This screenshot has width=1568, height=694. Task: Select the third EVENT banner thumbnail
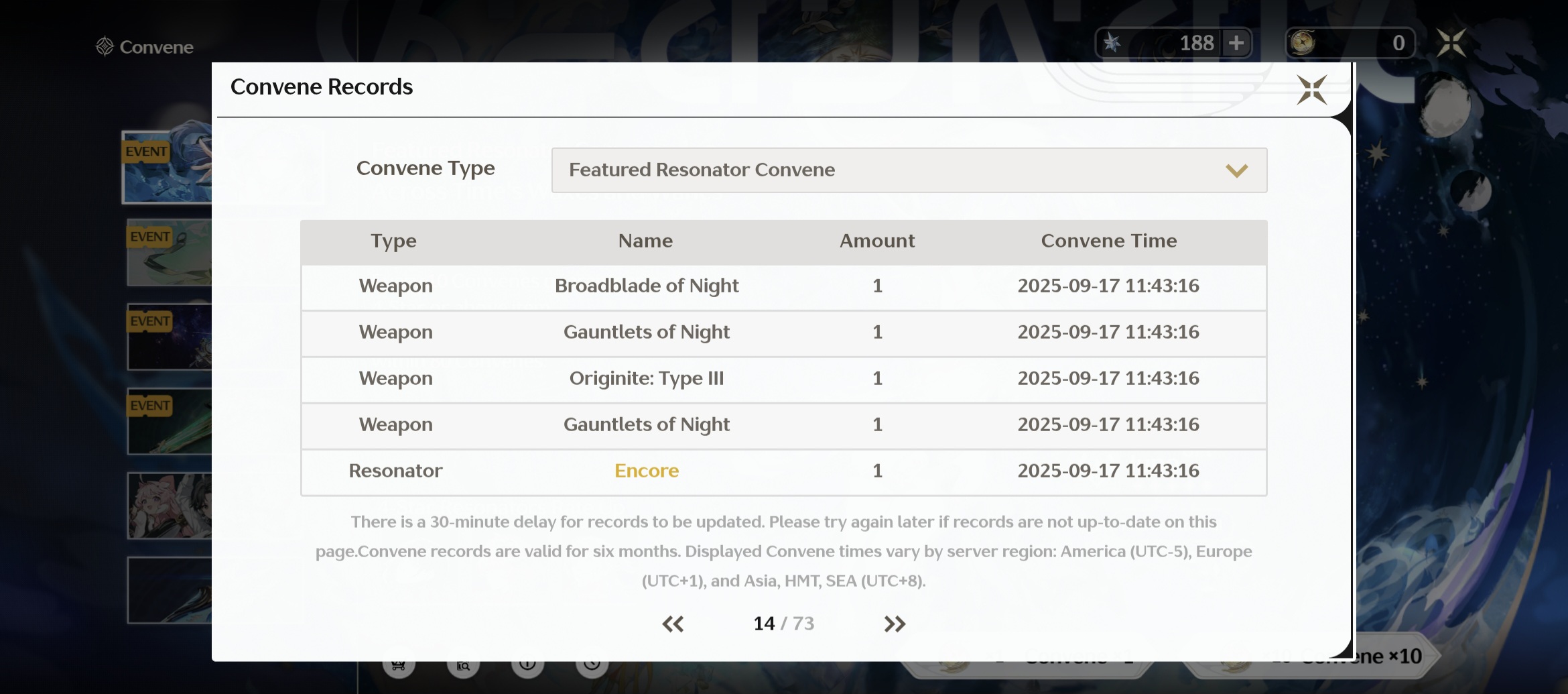(170, 337)
